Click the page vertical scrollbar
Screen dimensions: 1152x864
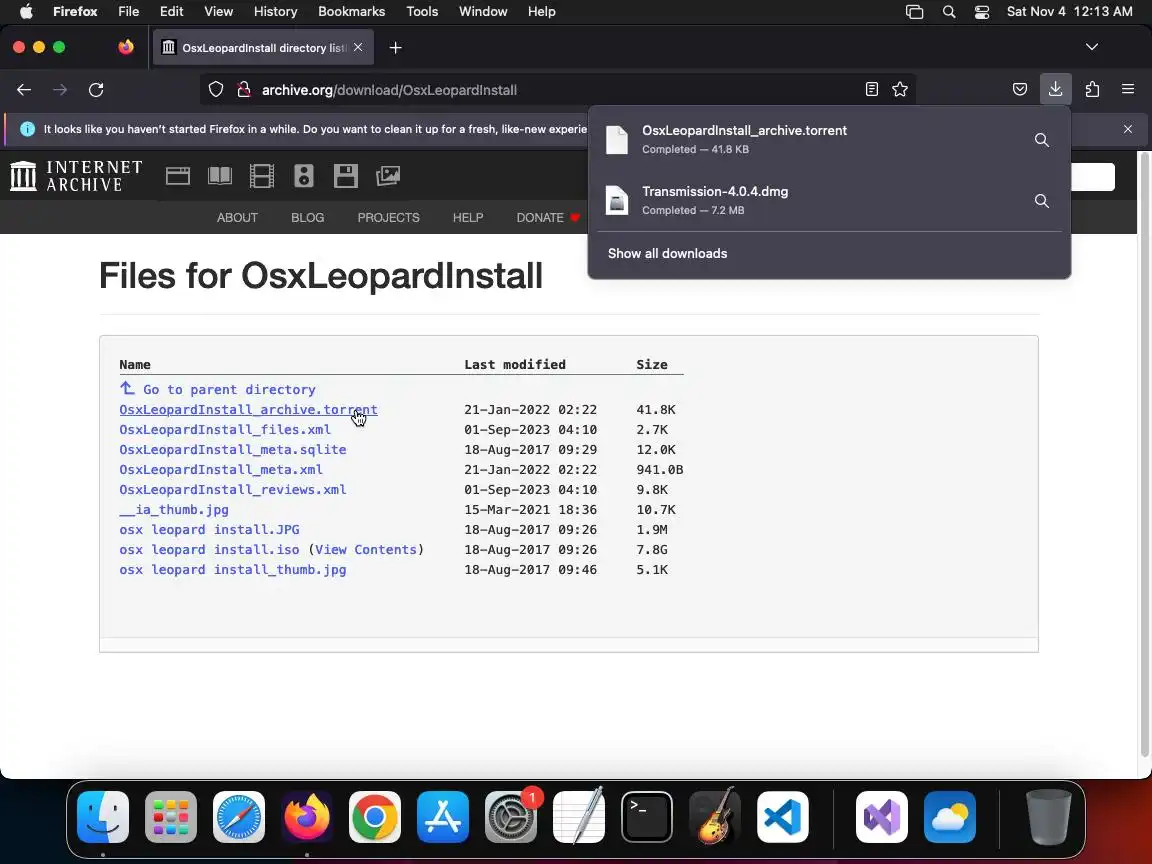coord(1144,456)
